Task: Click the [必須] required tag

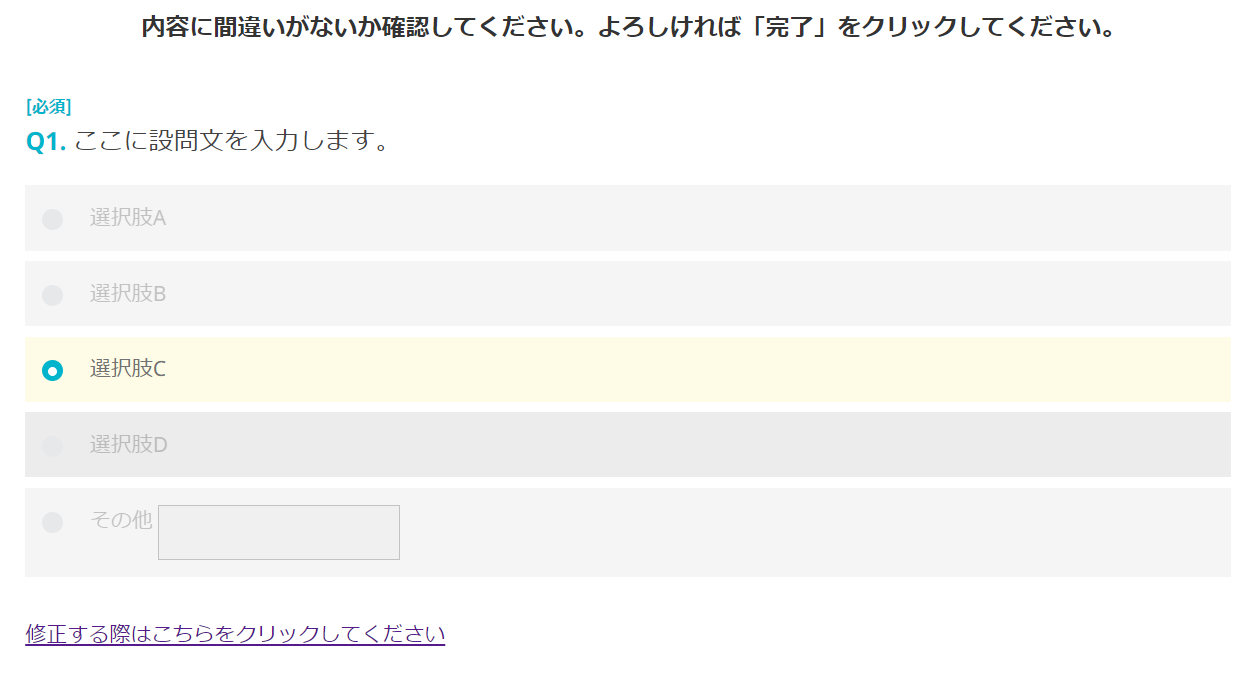Action: tap(48, 107)
